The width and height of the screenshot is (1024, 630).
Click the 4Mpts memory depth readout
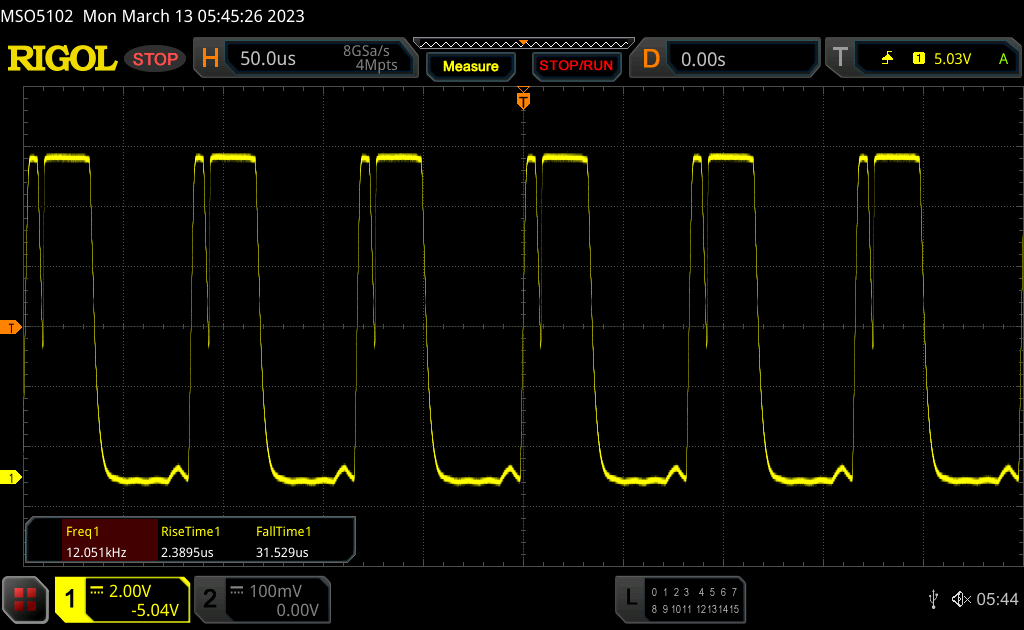point(376,65)
